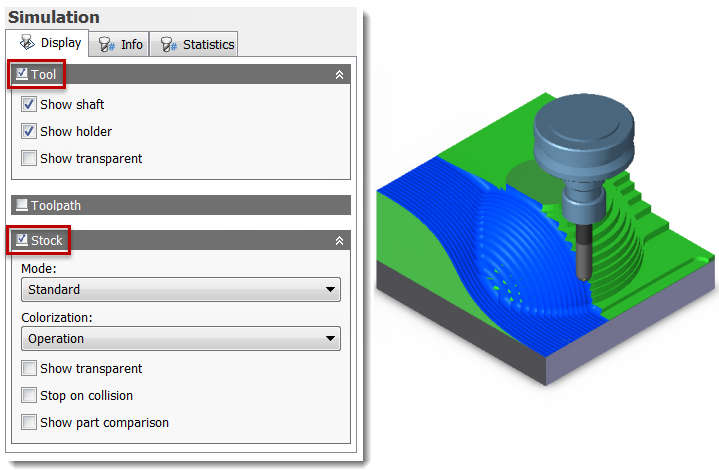The width and height of the screenshot is (719, 470).
Task: Uncheck the Tool section checkbox
Action: click(x=21, y=74)
